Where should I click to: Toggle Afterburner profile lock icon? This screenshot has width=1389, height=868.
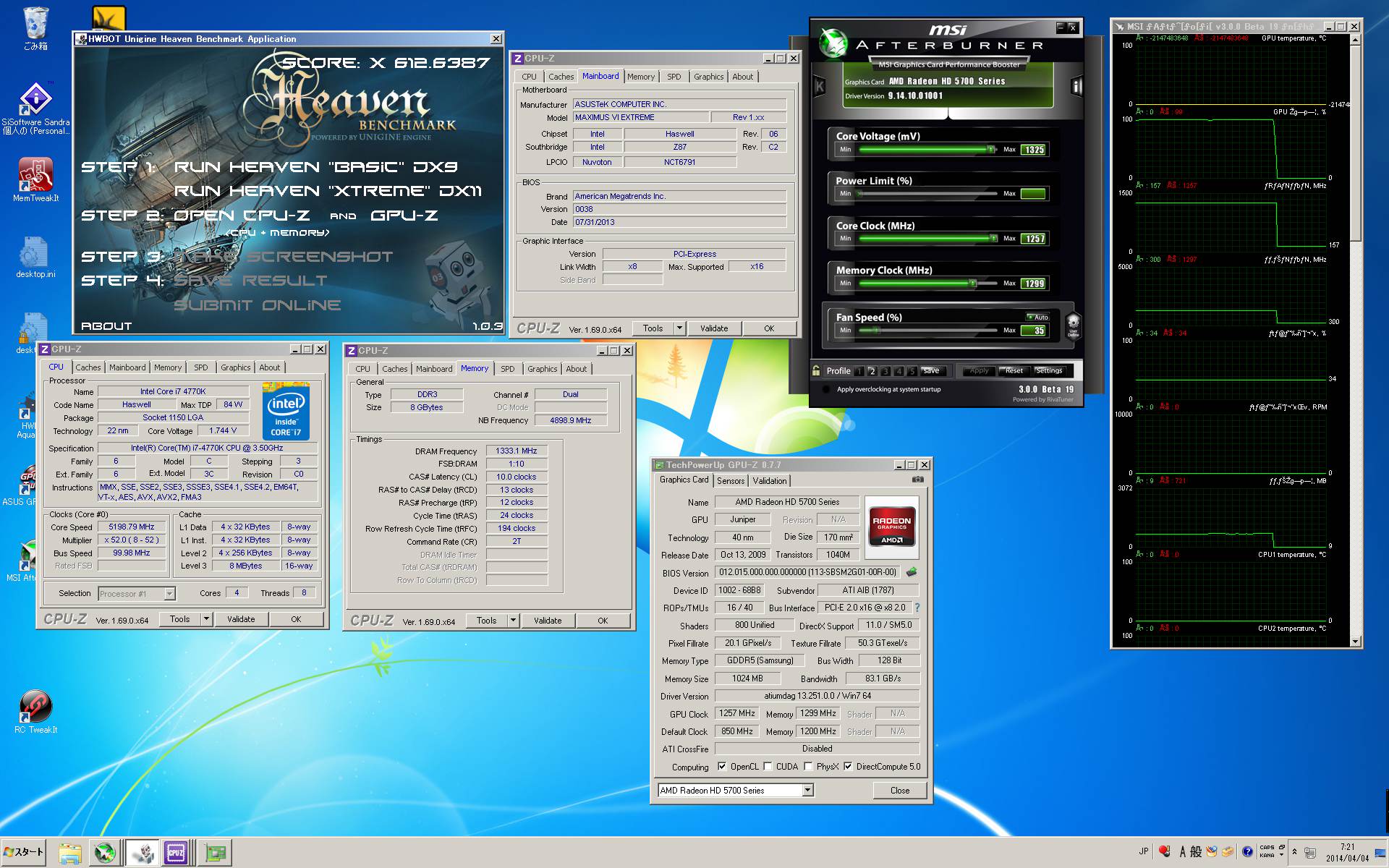click(816, 370)
